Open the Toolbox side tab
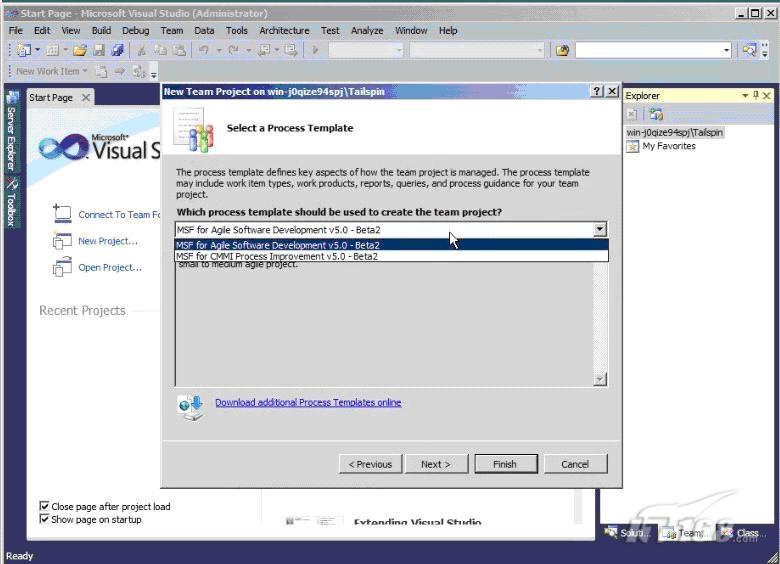This screenshot has height=564, width=780. 12,201
